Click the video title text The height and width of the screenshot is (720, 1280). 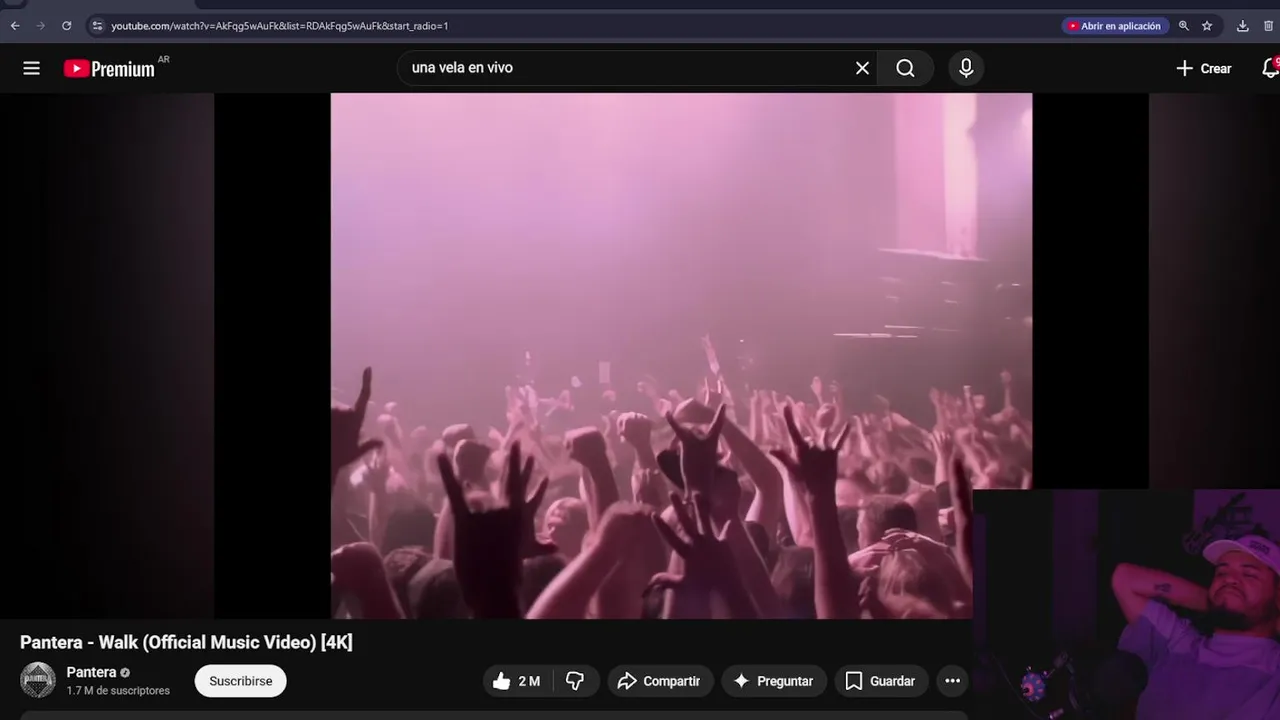click(186, 642)
